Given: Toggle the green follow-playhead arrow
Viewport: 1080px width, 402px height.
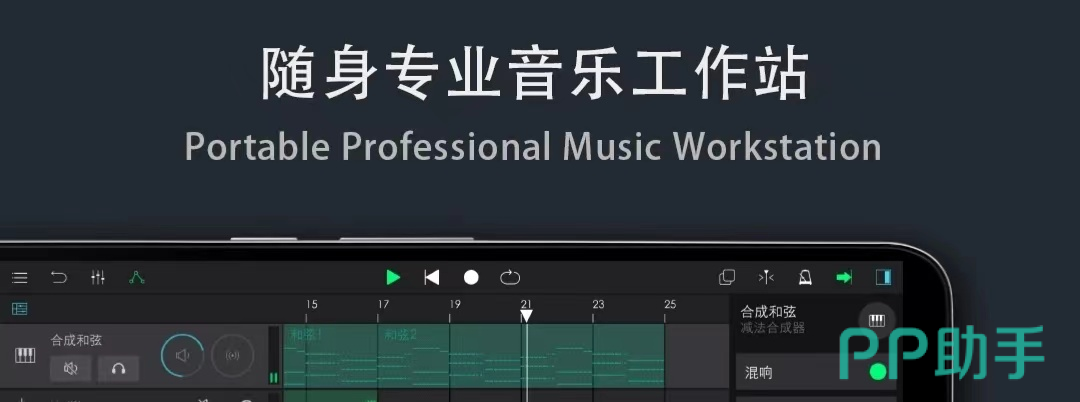Looking at the screenshot, I should (844, 277).
